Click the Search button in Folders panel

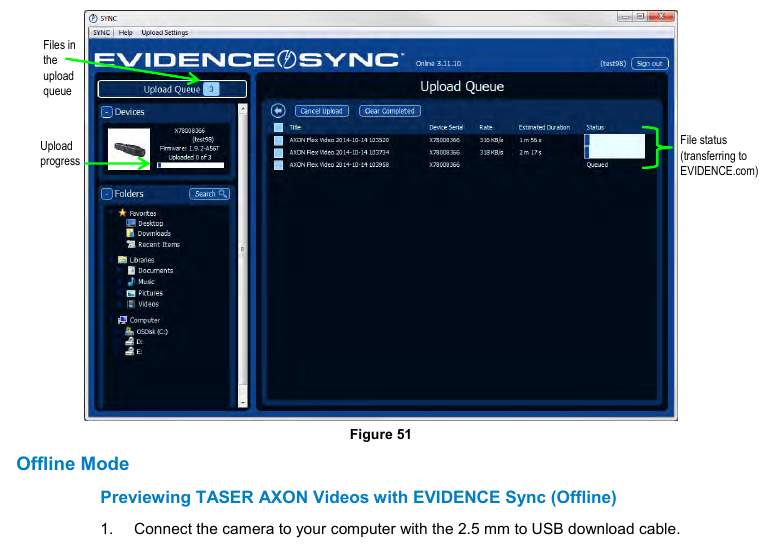coord(209,194)
